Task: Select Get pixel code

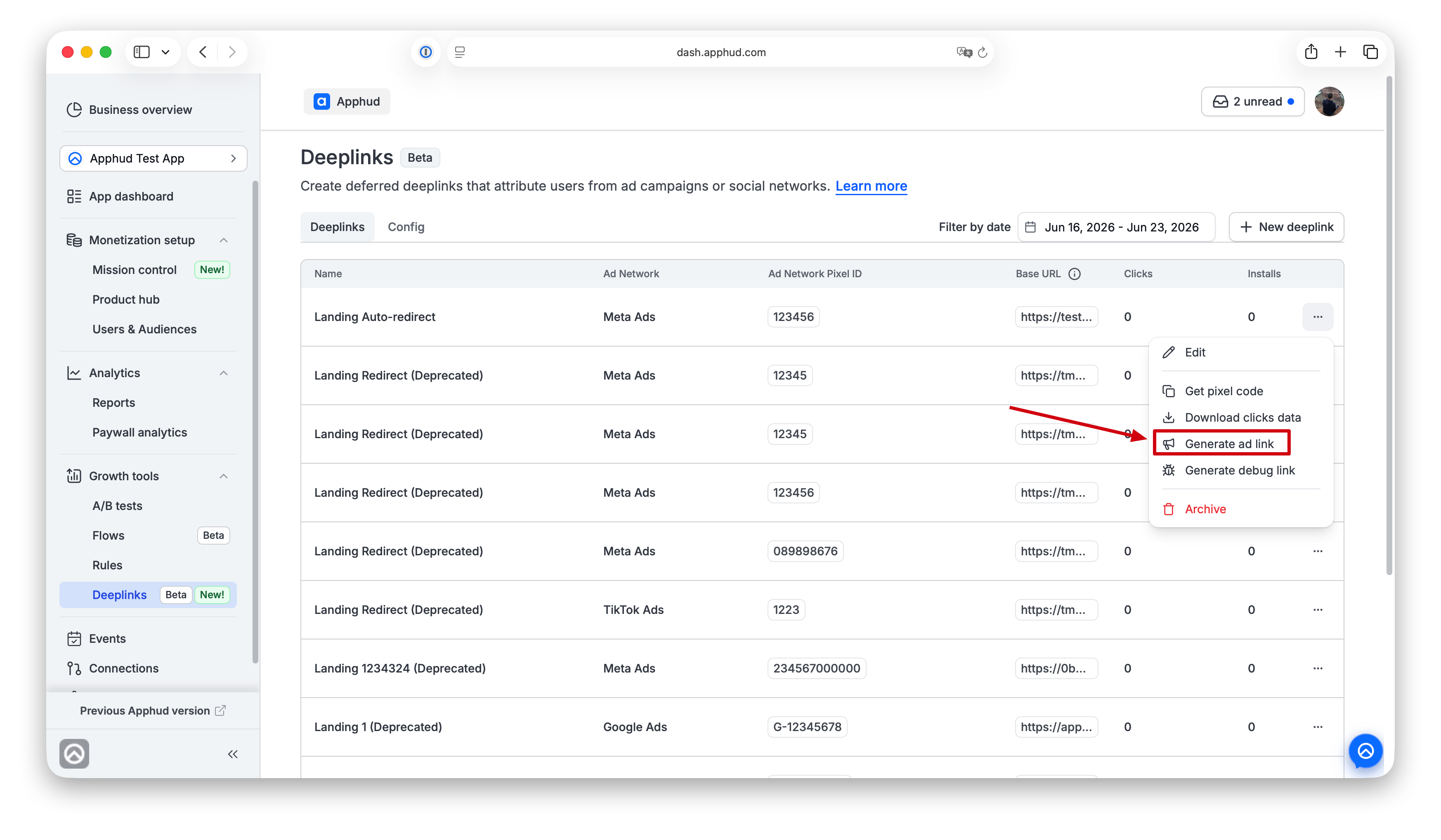Action: click(x=1241, y=391)
